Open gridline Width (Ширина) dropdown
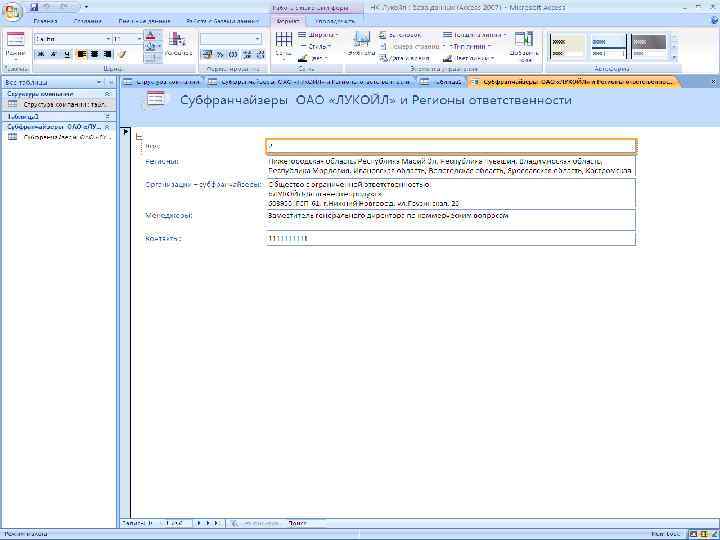The width and height of the screenshot is (720, 540). coord(318,35)
